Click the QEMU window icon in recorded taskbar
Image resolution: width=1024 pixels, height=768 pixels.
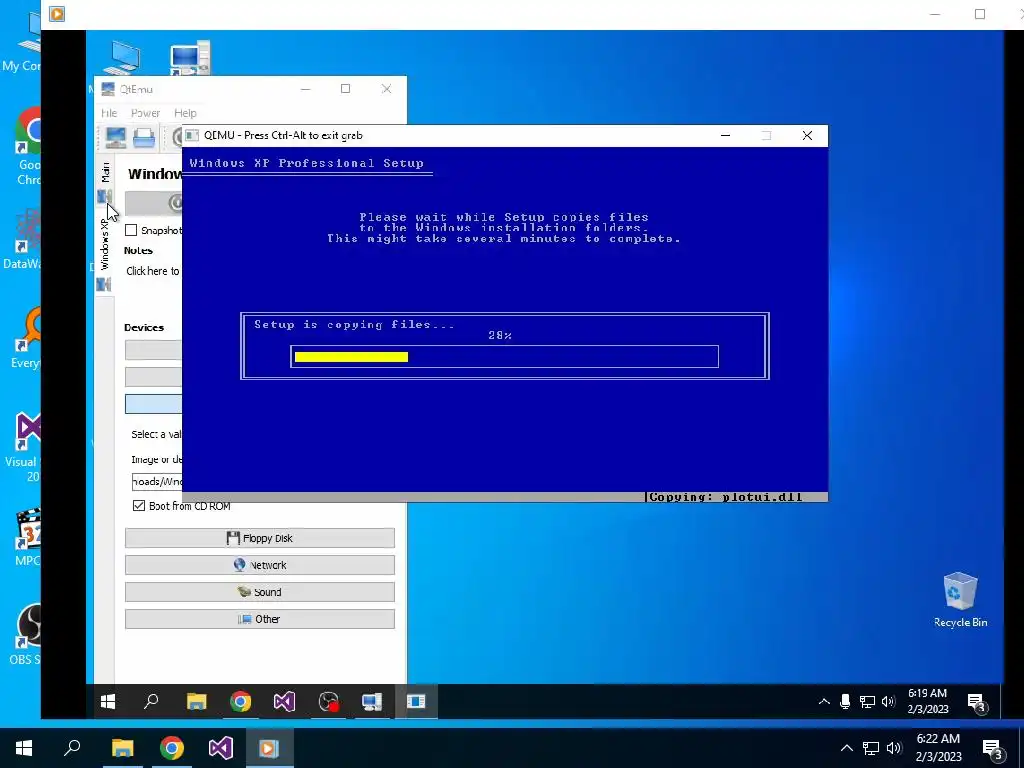click(x=416, y=701)
